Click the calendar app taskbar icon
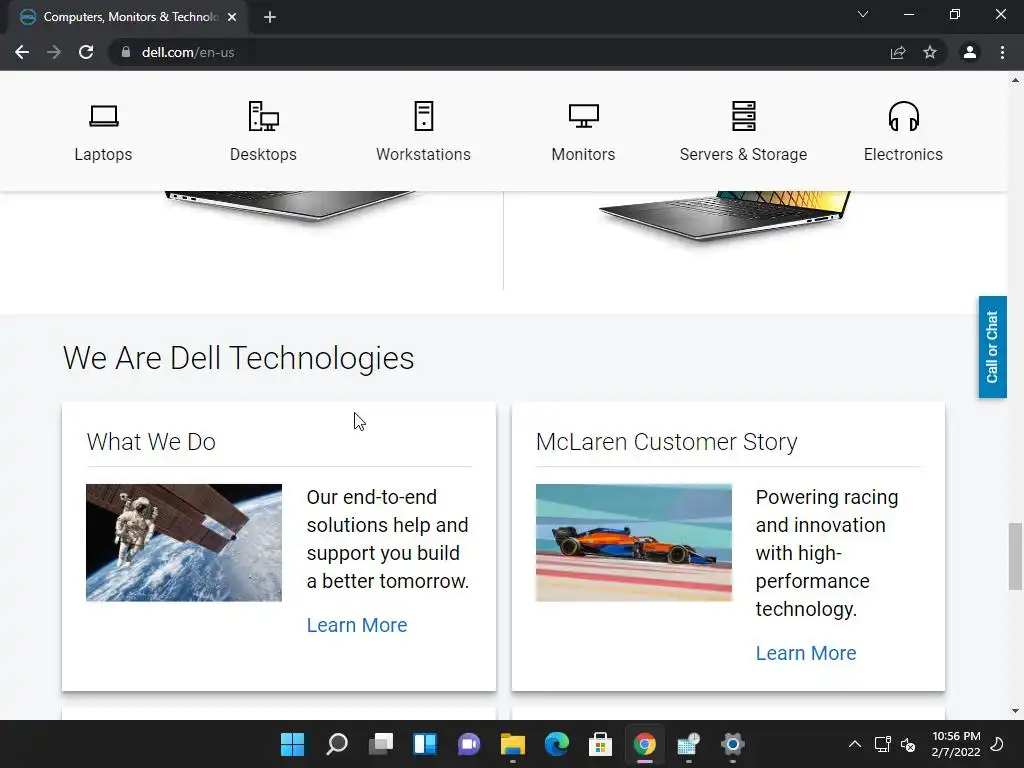The height and width of the screenshot is (768, 1024). (x=688, y=744)
